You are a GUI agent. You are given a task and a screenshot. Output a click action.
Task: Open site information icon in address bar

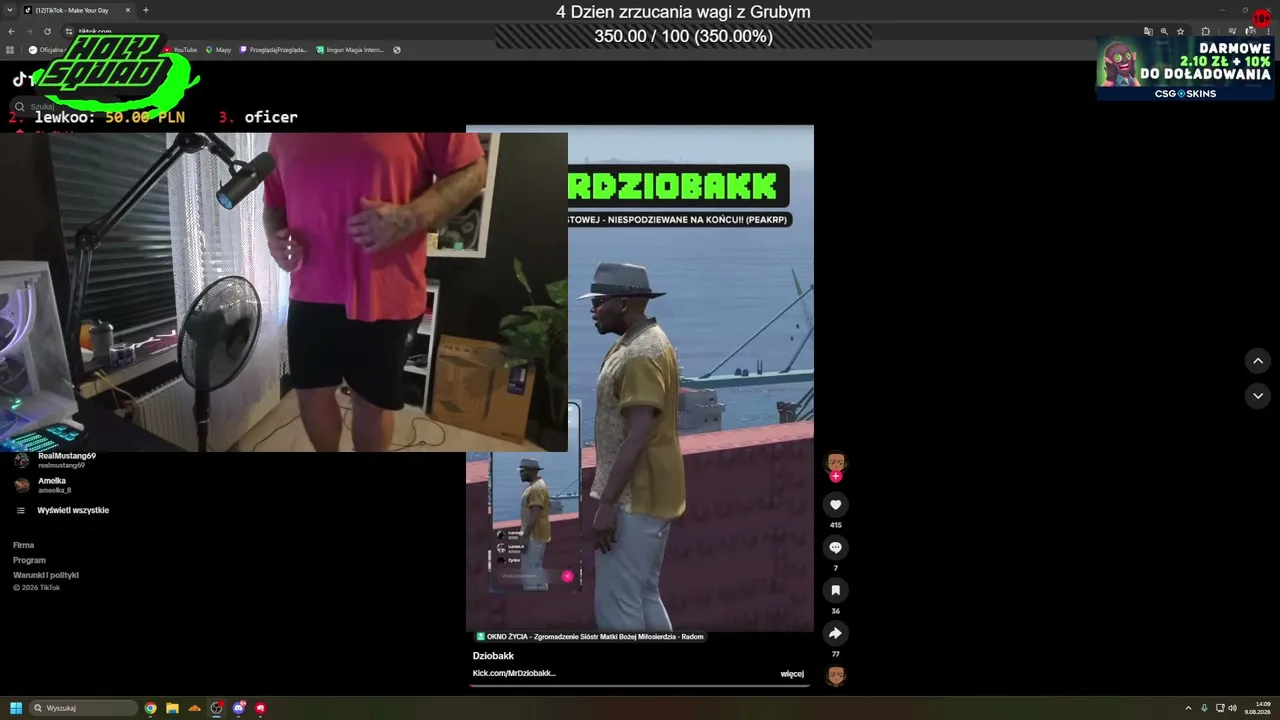69,31
